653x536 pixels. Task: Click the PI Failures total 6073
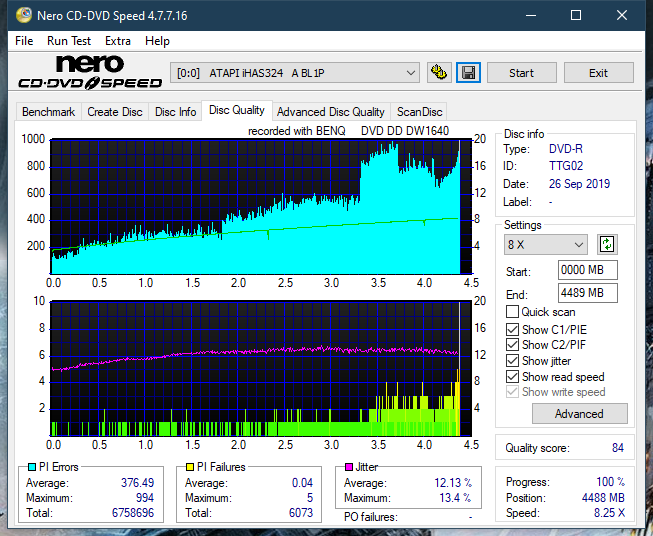(301, 513)
